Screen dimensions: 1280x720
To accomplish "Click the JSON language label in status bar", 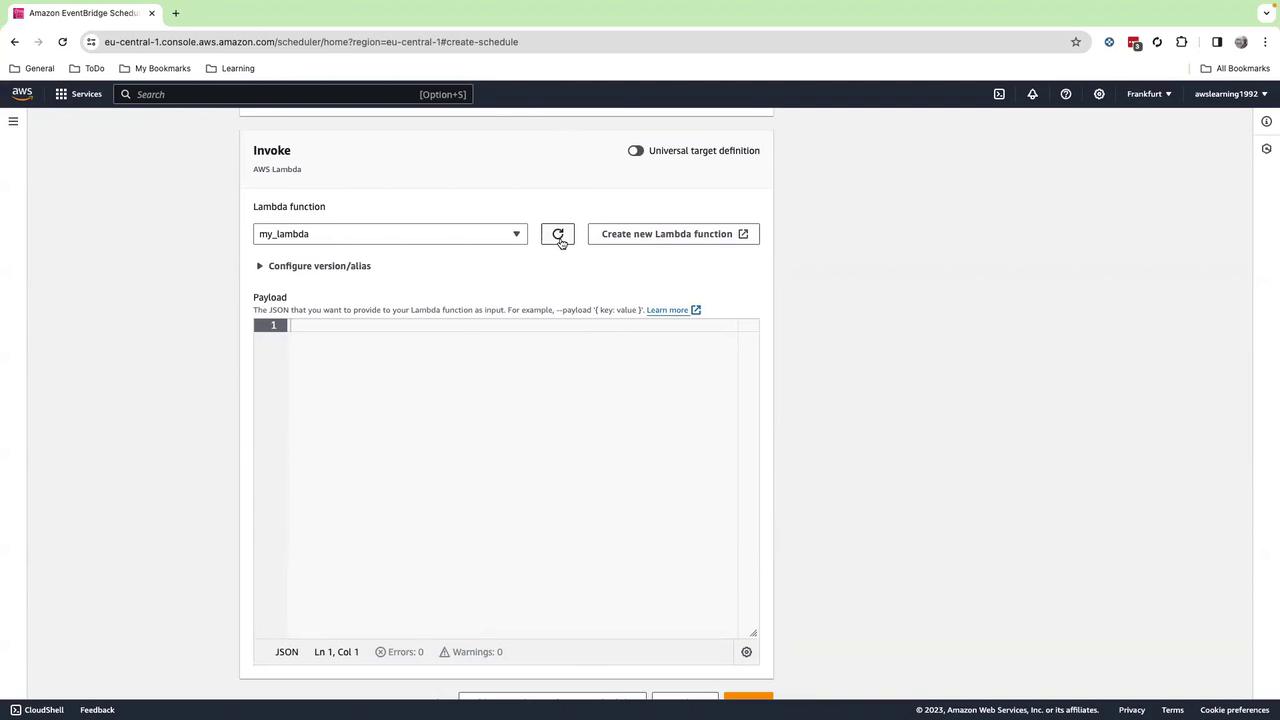I will click(x=287, y=652).
